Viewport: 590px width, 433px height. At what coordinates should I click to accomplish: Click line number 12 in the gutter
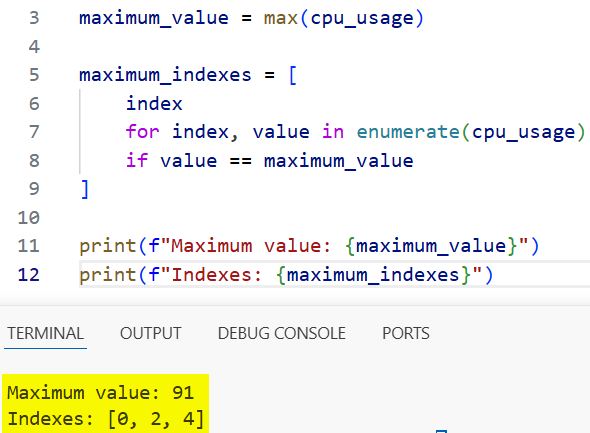tap(29, 275)
